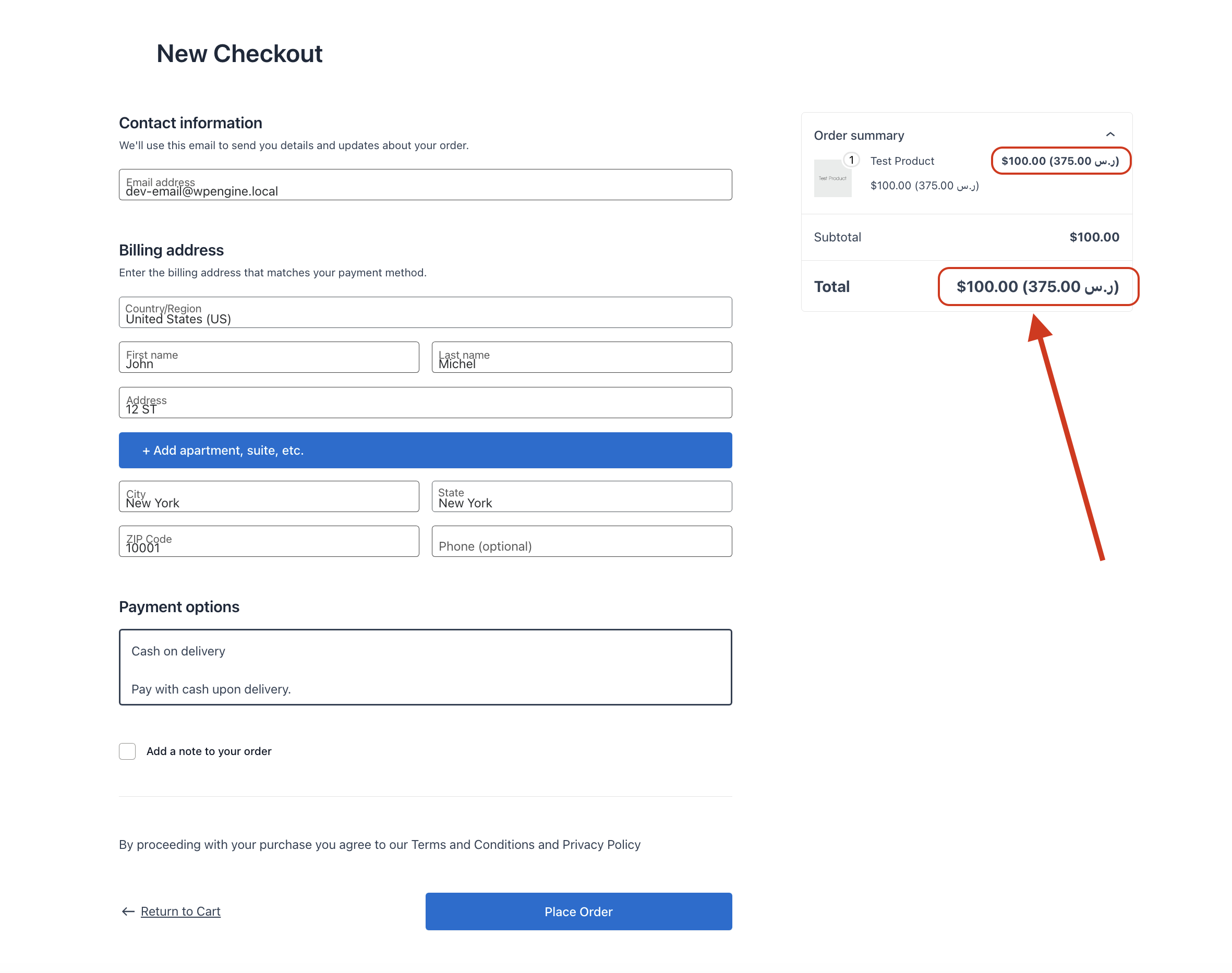Click the Test Product name
Viewport: 1232px width, 973px height.
click(x=902, y=161)
